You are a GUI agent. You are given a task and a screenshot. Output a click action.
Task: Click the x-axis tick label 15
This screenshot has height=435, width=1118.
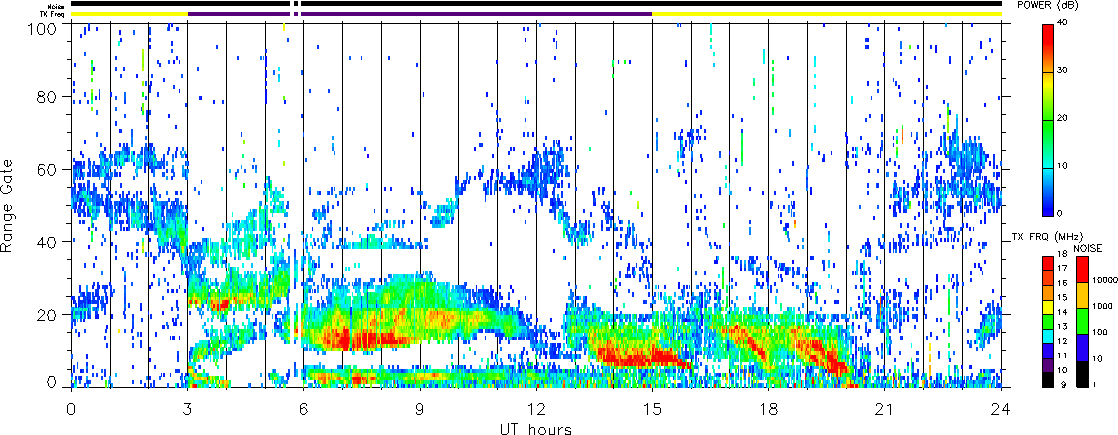tap(652, 409)
